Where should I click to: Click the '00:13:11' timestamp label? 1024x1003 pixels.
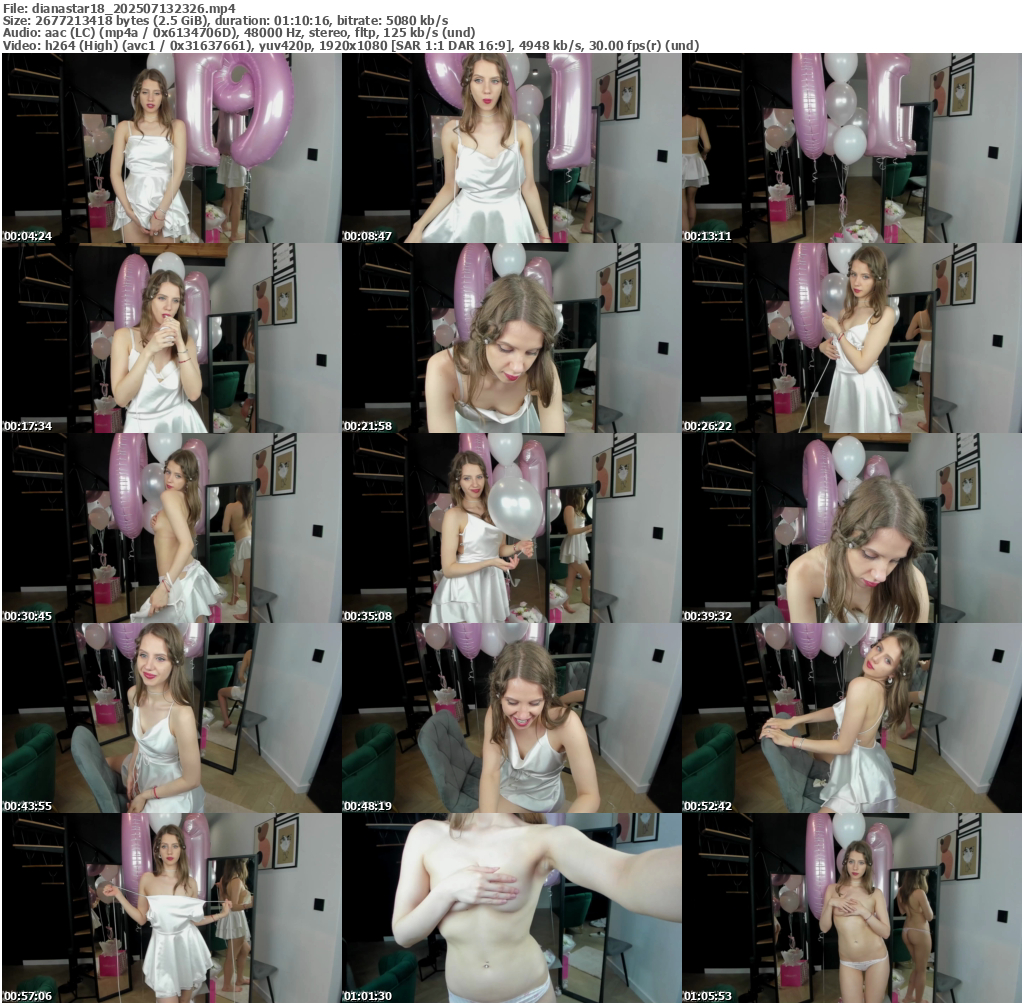pos(708,236)
